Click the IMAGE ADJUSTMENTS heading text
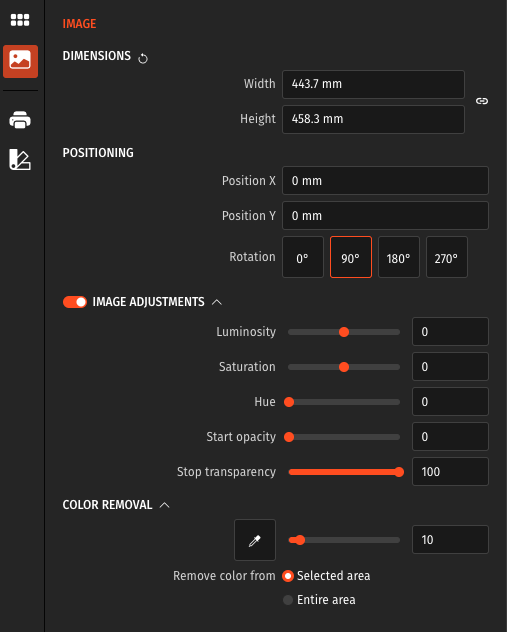This screenshot has height=632, width=507. click(148, 302)
